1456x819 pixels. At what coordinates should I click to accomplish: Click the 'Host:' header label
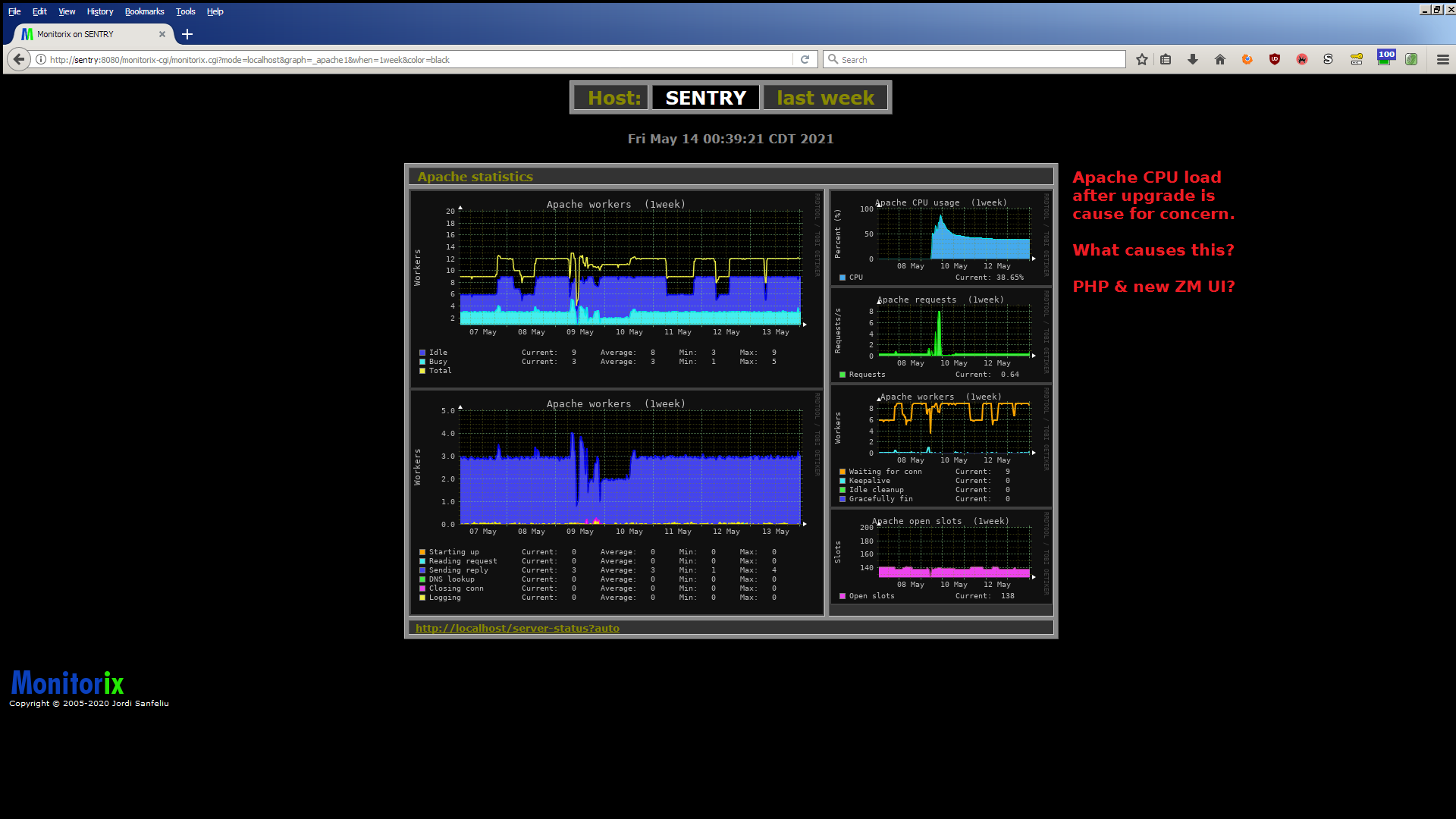613,98
